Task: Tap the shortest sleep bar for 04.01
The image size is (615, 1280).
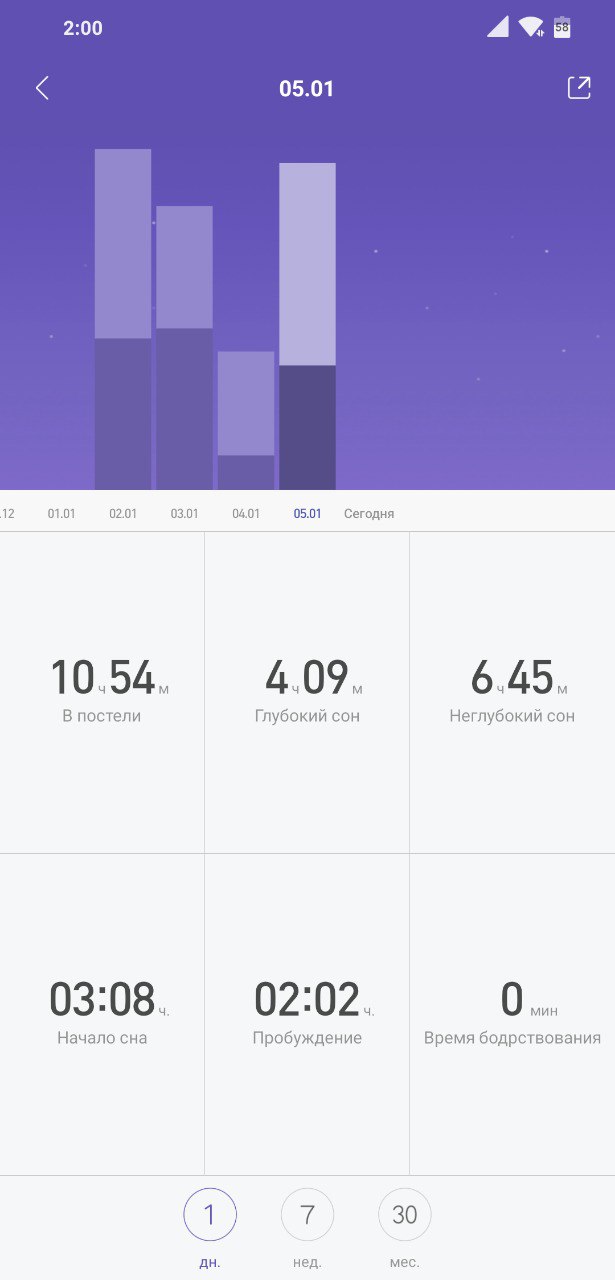Action: 246,420
